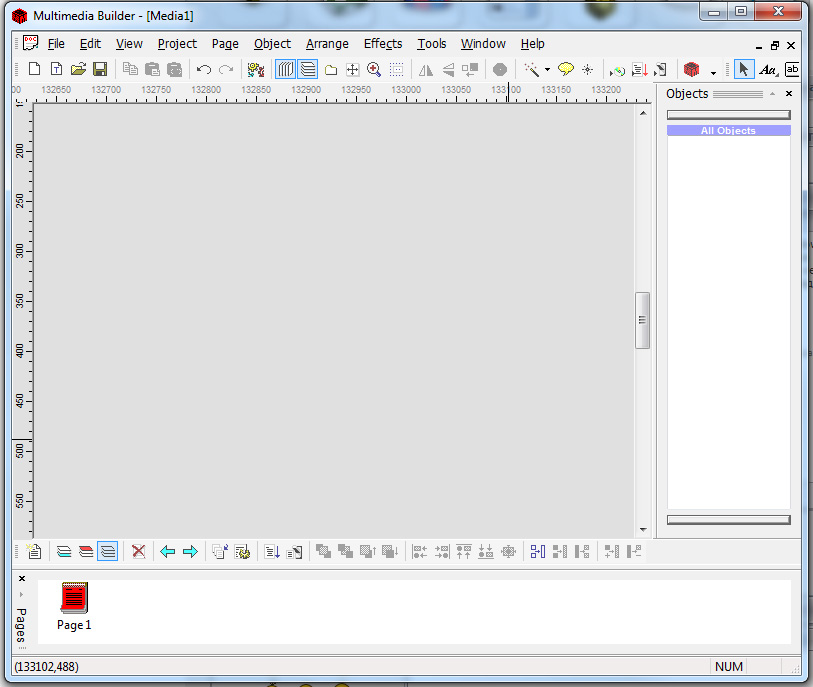Select the Zoom magnifier tool
This screenshot has height=687, width=813.
[374, 70]
